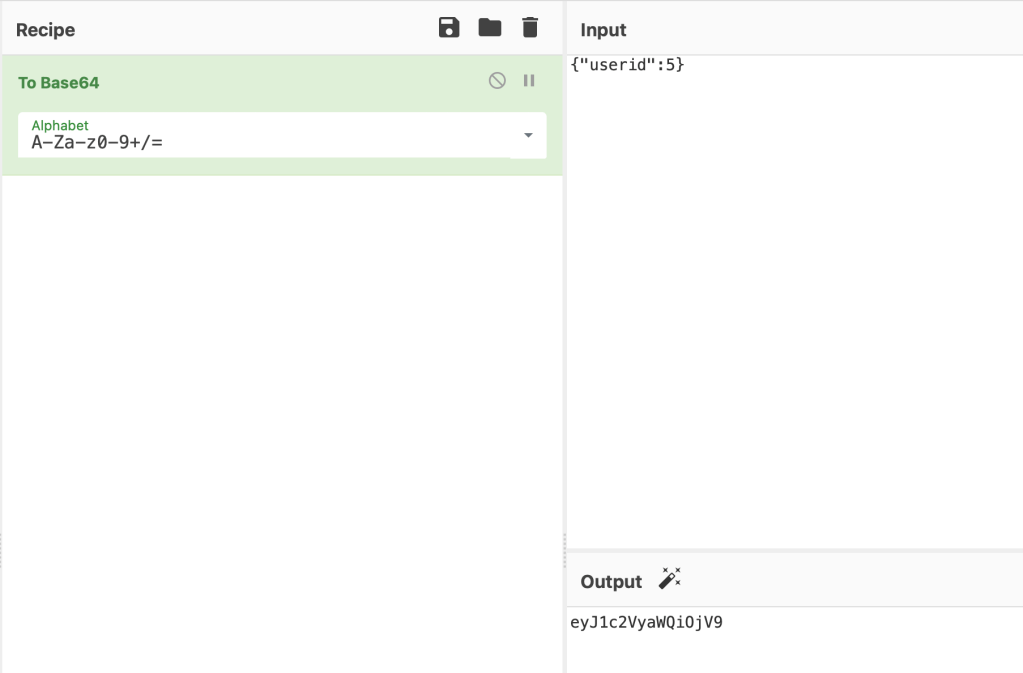The height and width of the screenshot is (673, 1023).
Task: Click the Input panel heading
Action: [603, 30]
